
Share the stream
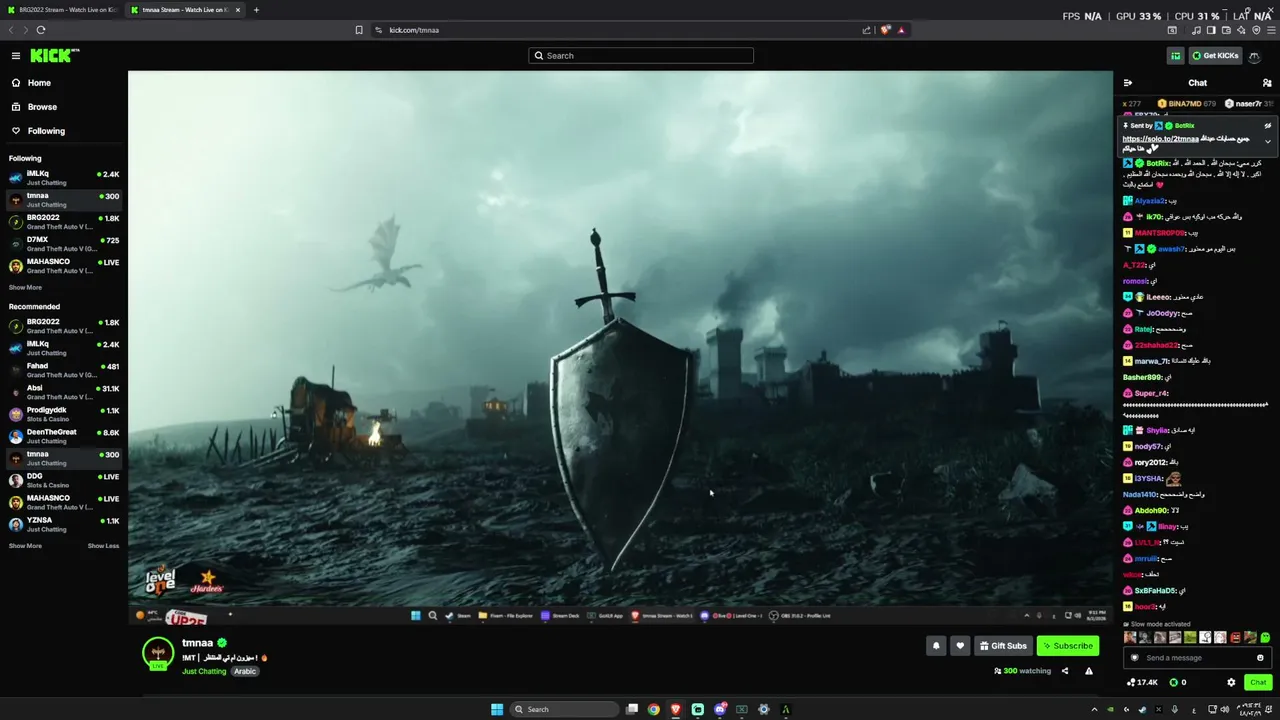[1065, 671]
